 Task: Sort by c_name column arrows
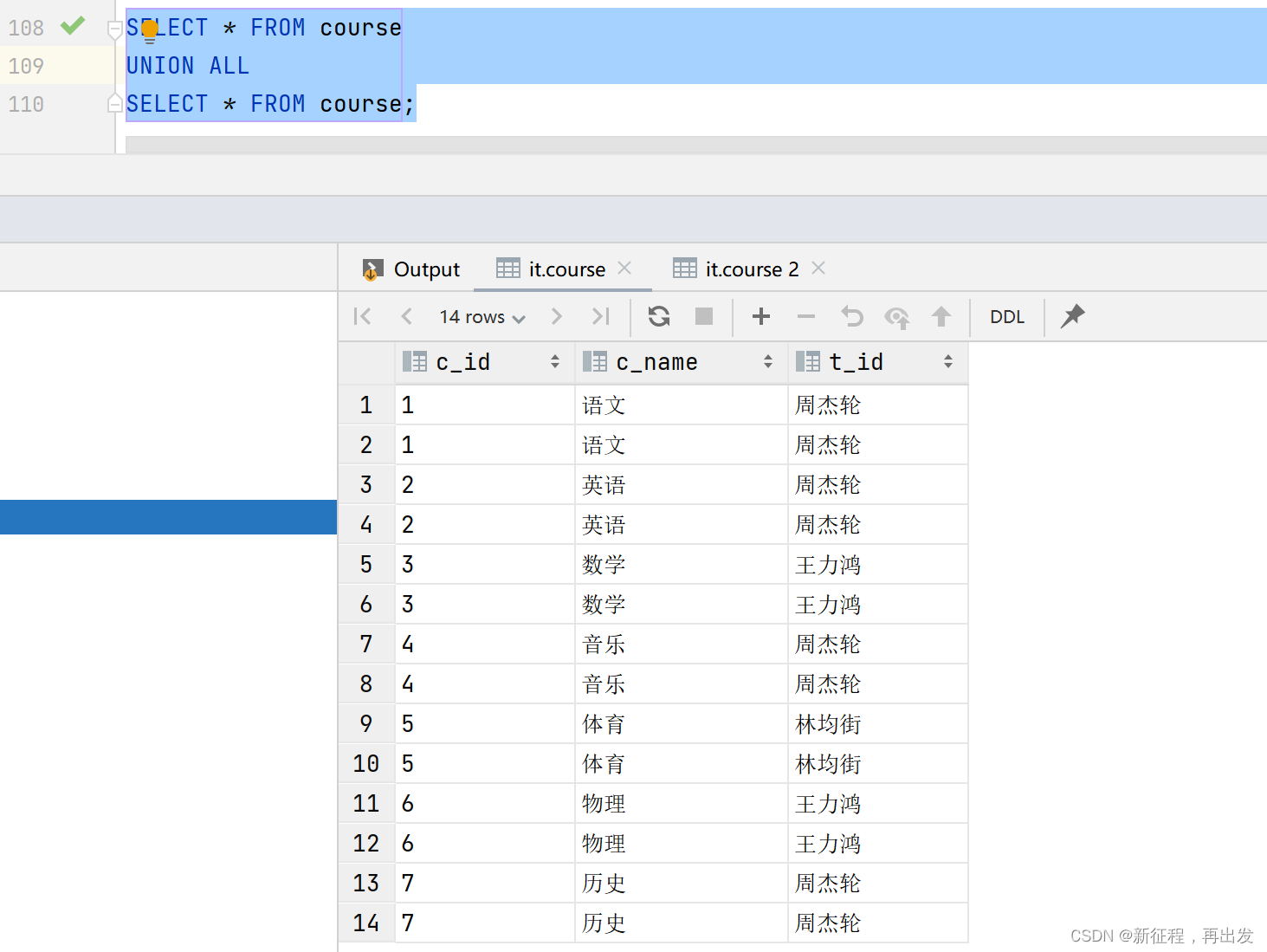(x=768, y=362)
